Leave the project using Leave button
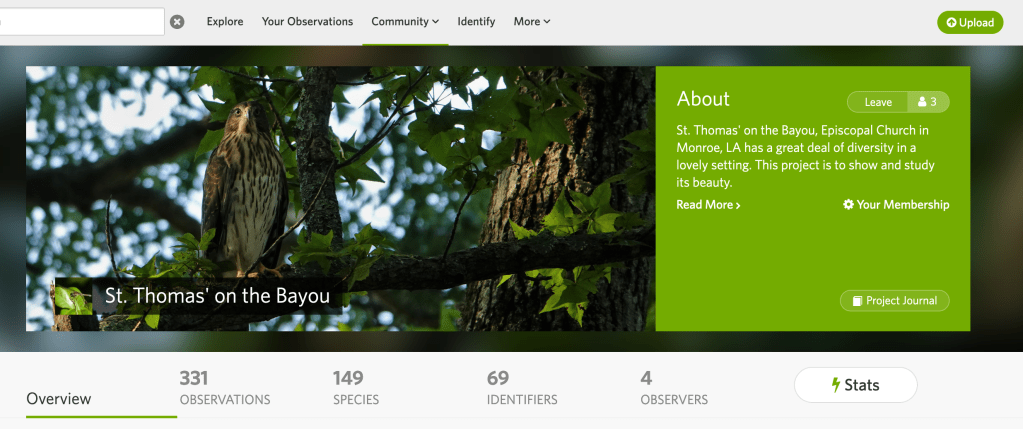 tap(878, 102)
